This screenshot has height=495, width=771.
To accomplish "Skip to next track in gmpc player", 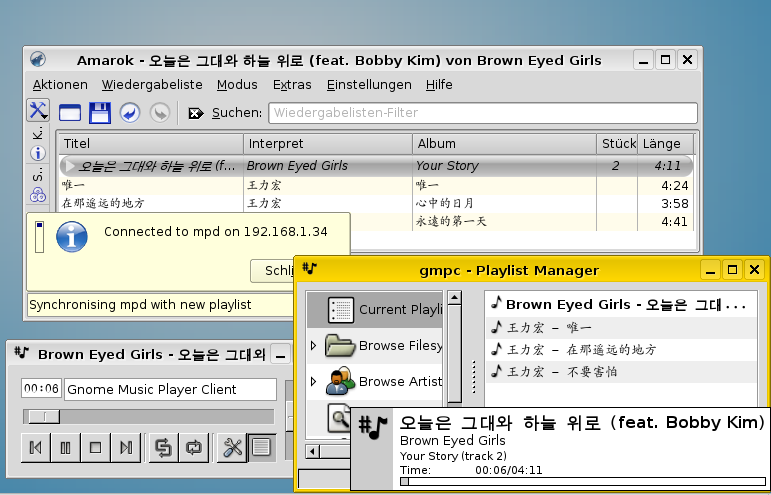I will pos(126,447).
